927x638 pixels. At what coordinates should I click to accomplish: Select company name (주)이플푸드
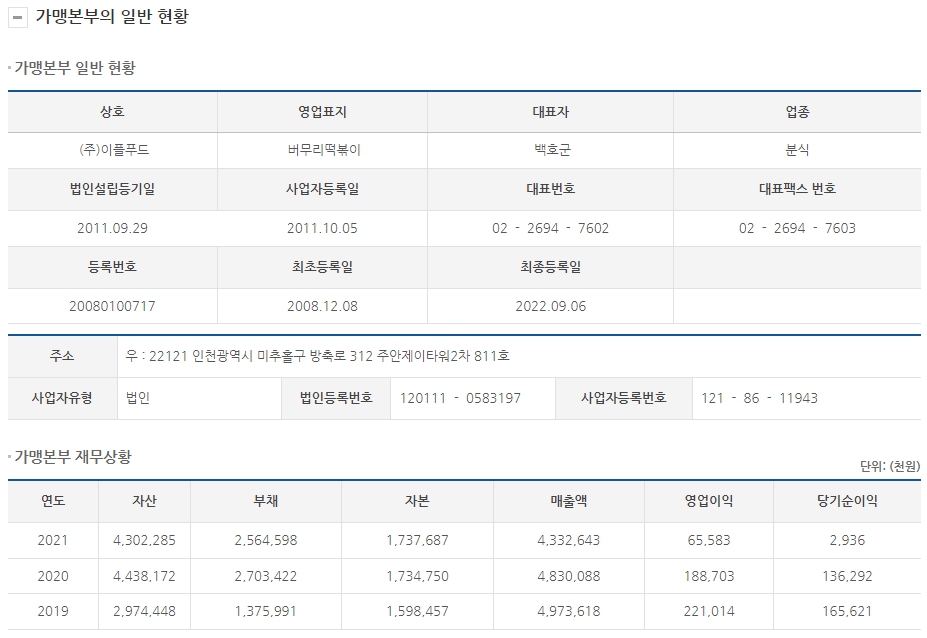point(114,150)
